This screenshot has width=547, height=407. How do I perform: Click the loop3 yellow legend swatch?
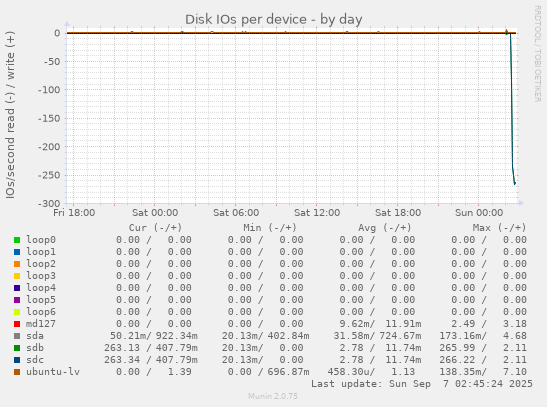coord(17,276)
